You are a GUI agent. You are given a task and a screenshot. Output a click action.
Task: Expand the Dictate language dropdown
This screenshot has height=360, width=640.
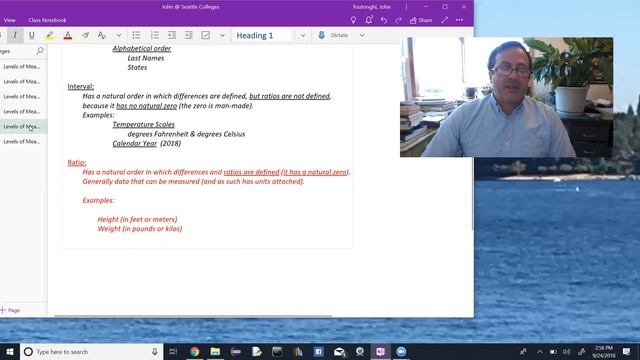tap(362, 36)
